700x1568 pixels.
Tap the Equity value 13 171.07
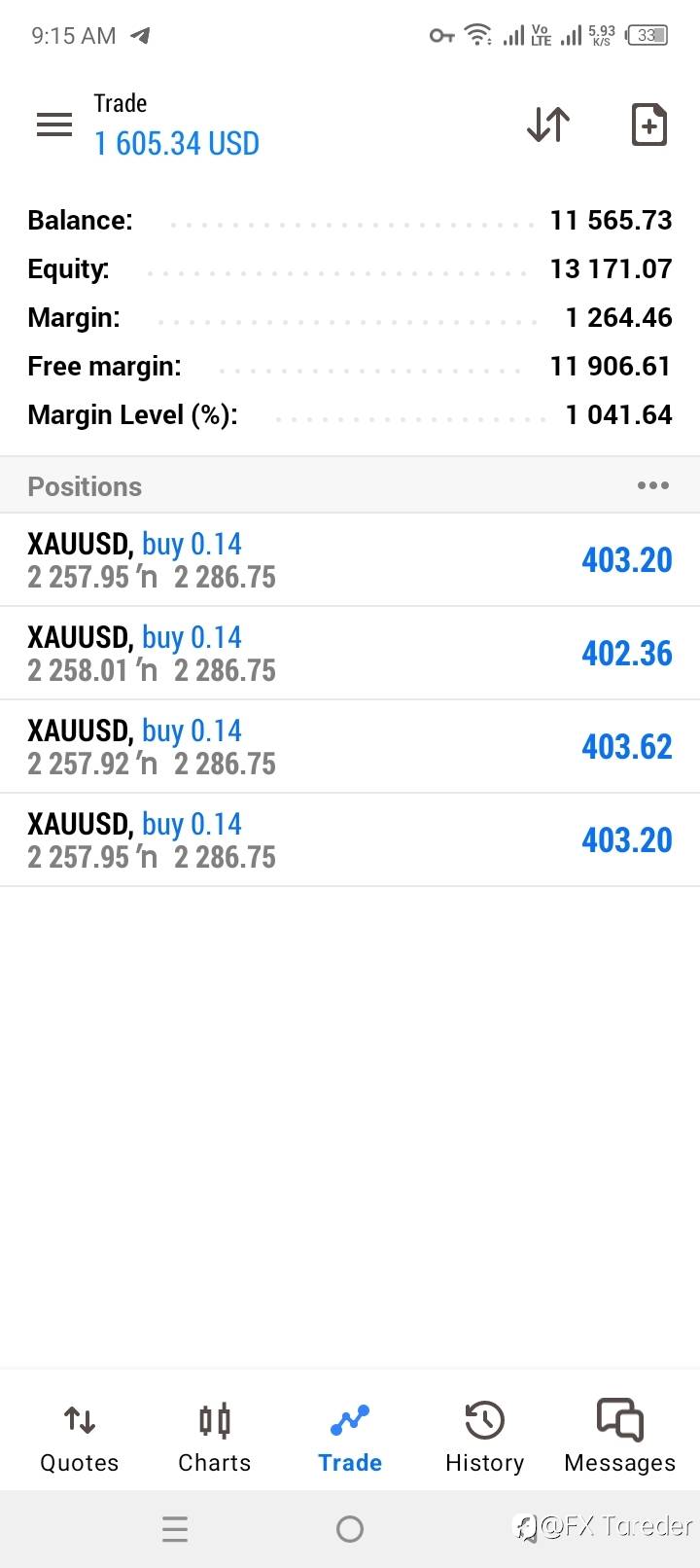611,269
